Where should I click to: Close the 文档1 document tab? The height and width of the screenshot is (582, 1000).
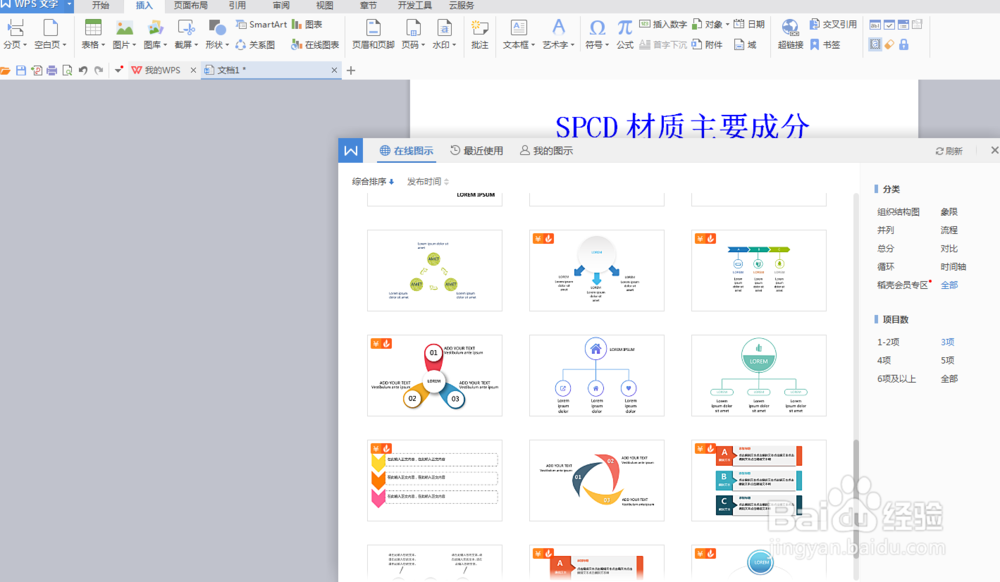(x=334, y=70)
